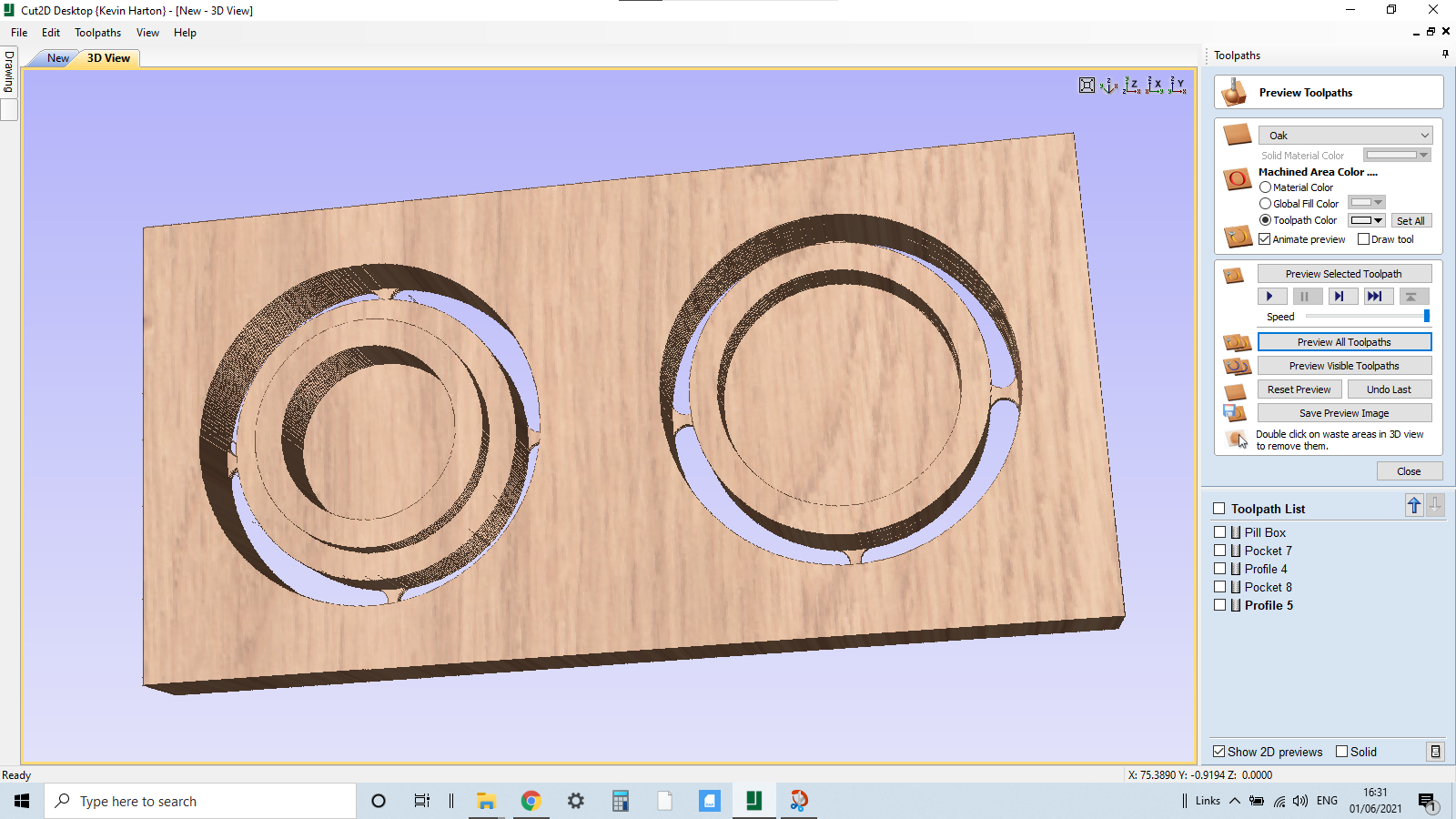Image resolution: width=1456 pixels, height=819 pixels.
Task: Select the Material Color radio button
Action: 1265,187
